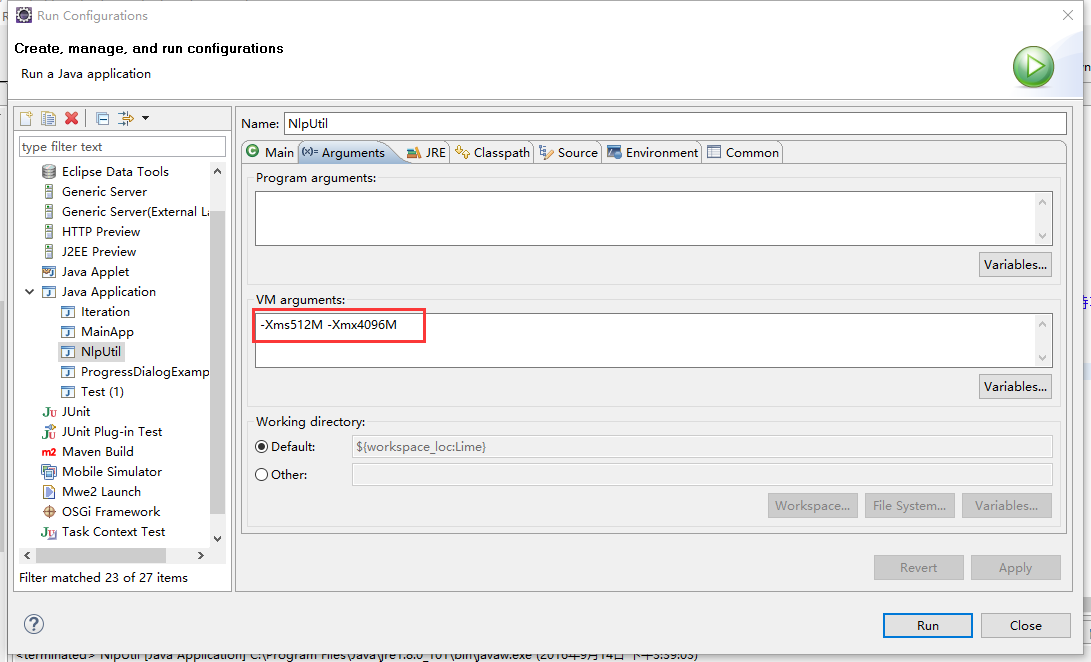The image size is (1091, 662).
Task: Create a new launch configuration
Action: point(25,118)
